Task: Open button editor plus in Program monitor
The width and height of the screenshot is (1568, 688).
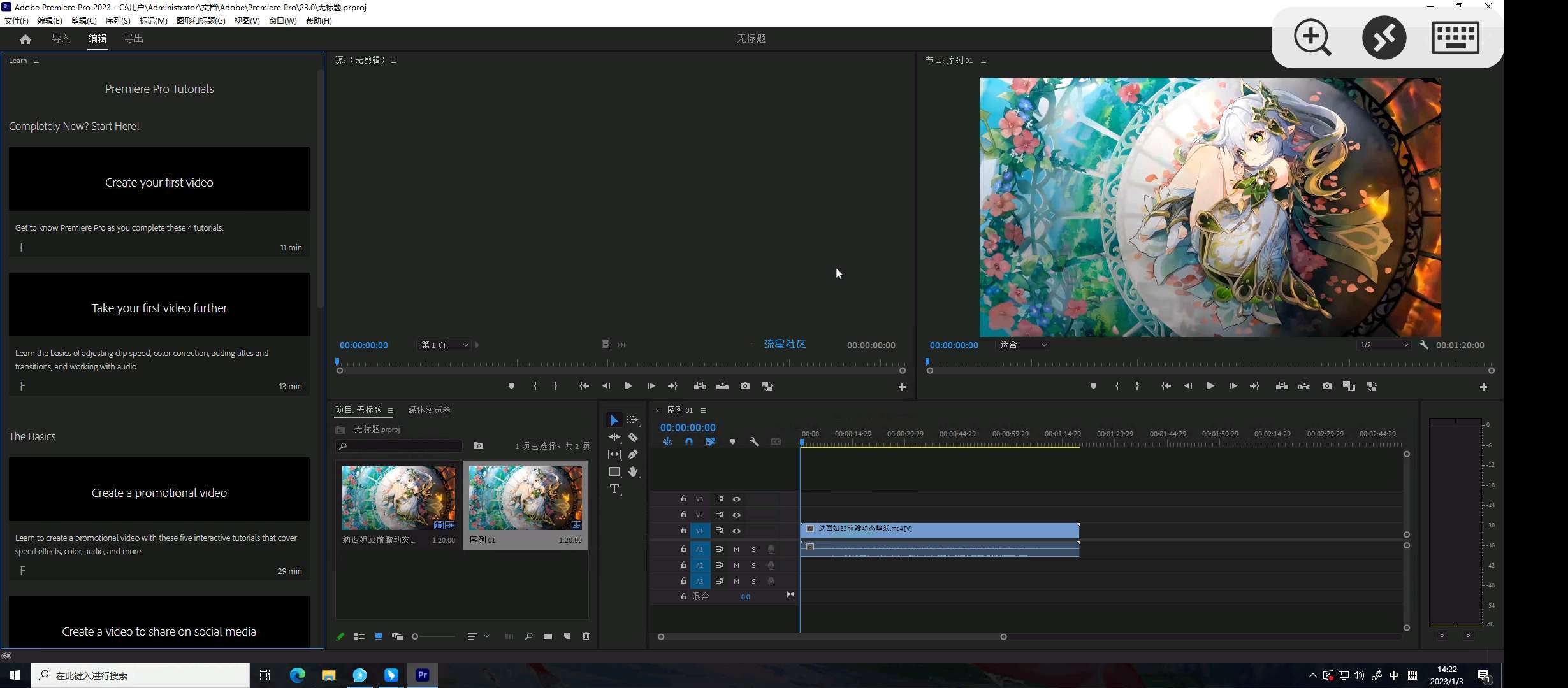Action: point(1483,387)
